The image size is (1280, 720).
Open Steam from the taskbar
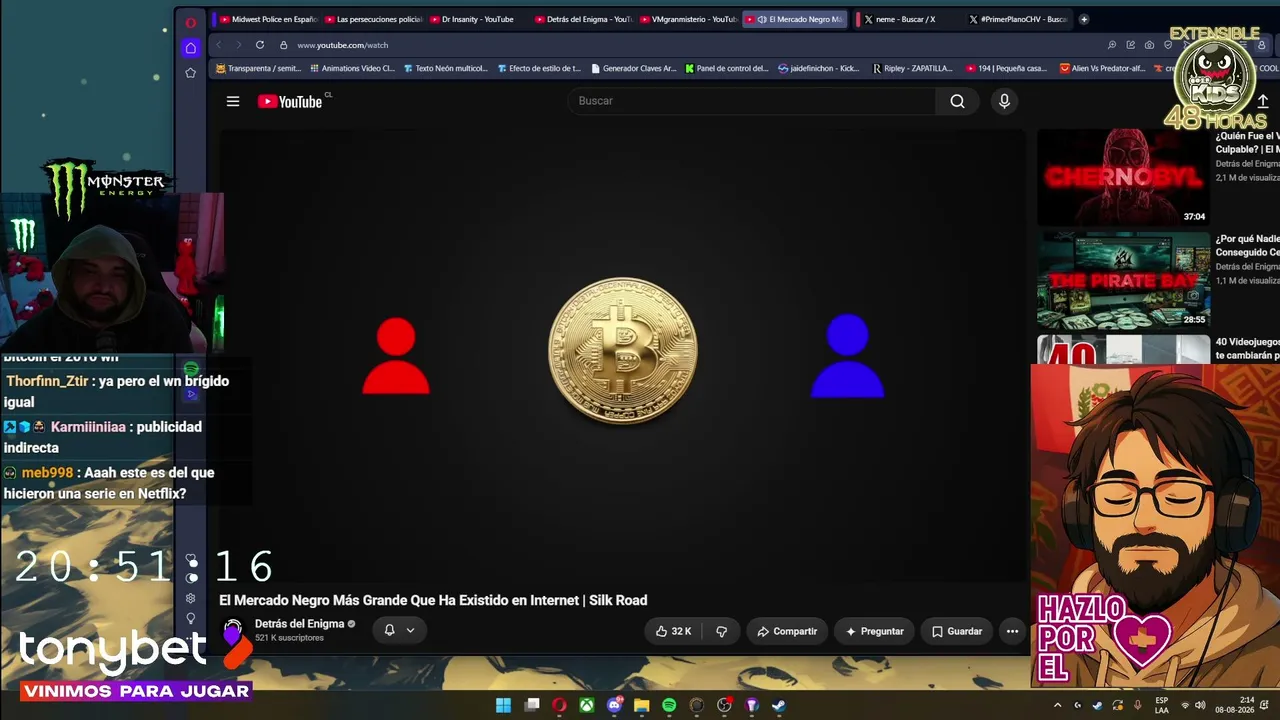coord(778,705)
